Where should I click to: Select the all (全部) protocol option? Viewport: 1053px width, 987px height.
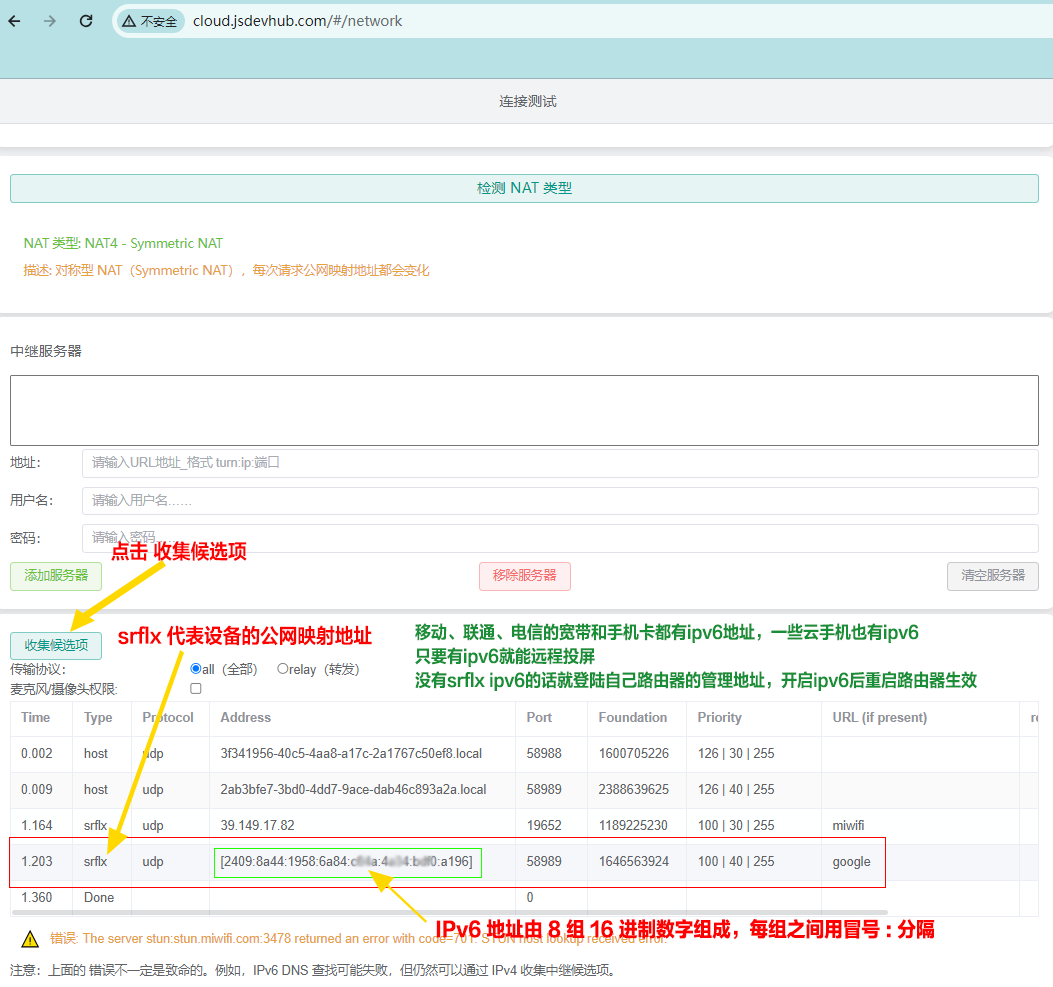point(198,669)
